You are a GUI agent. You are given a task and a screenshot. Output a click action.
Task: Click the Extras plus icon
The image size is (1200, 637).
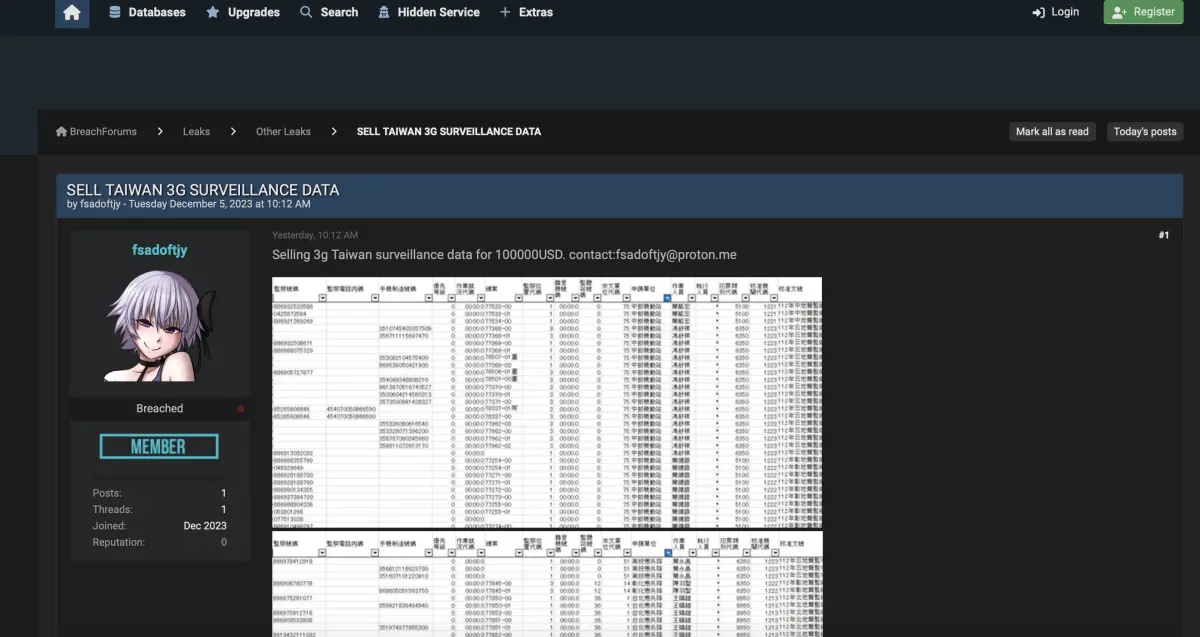tap(505, 12)
